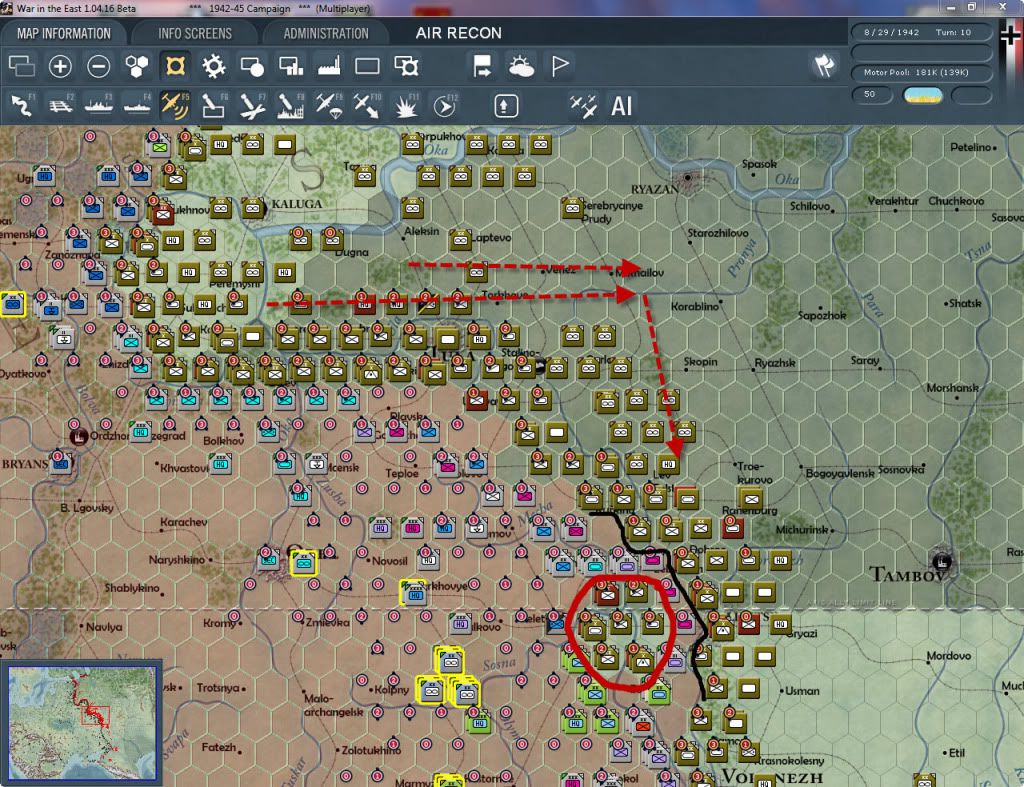Toggle the factory display icon
The height and width of the screenshot is (787, 1024).
click(x=329, y=66)
